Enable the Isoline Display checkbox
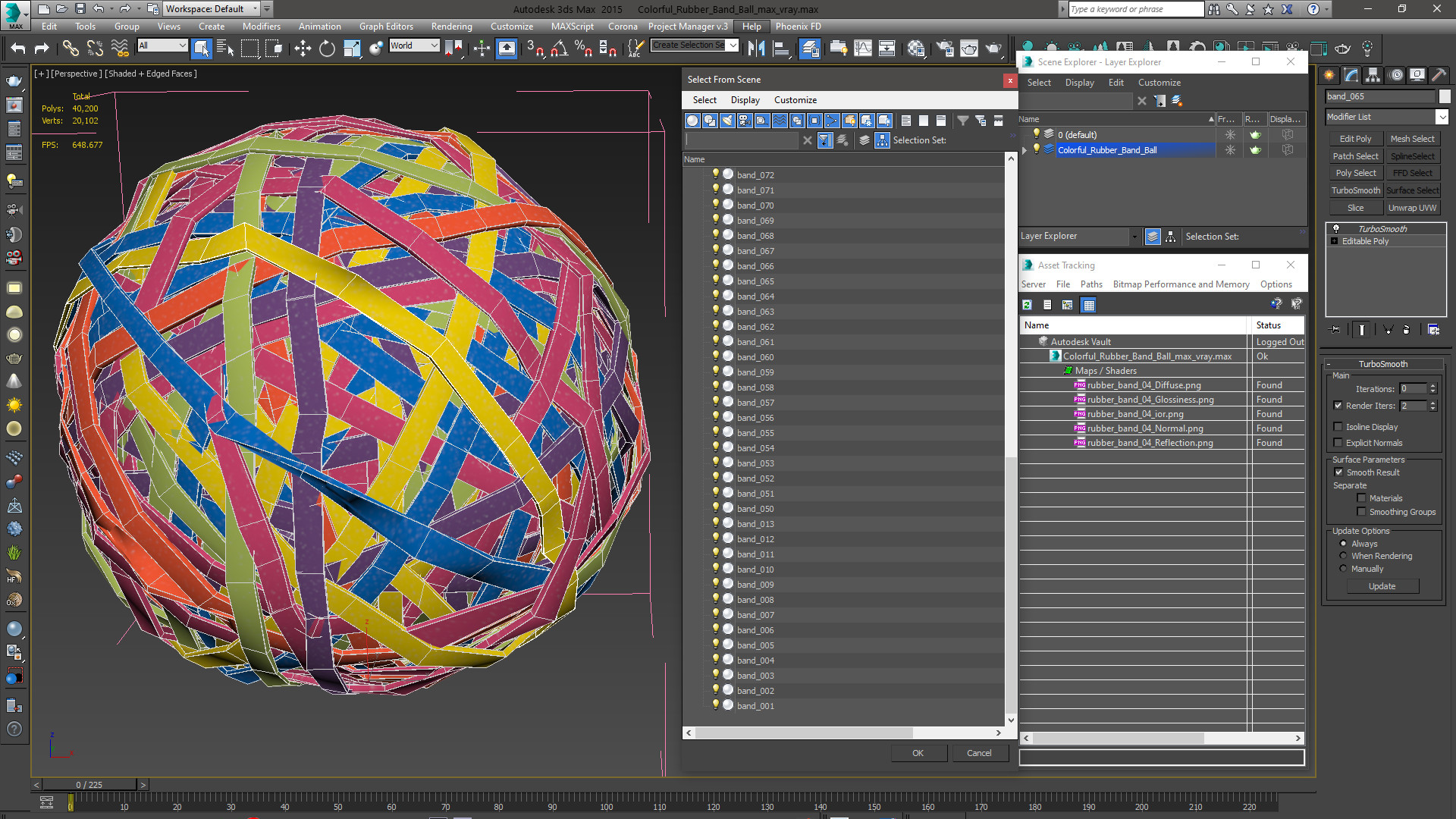1456x819 pixels. 1338,427
